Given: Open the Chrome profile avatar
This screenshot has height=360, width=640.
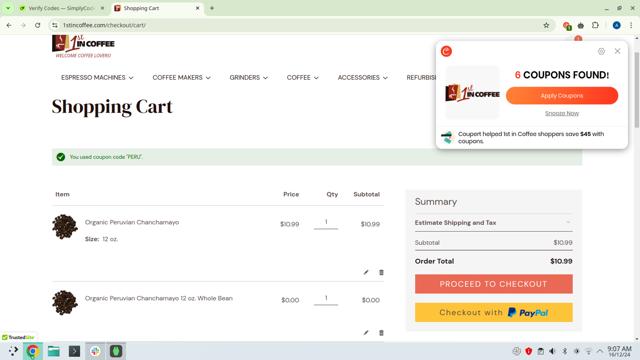Looking at the screenshot, I should pos(616,25).
